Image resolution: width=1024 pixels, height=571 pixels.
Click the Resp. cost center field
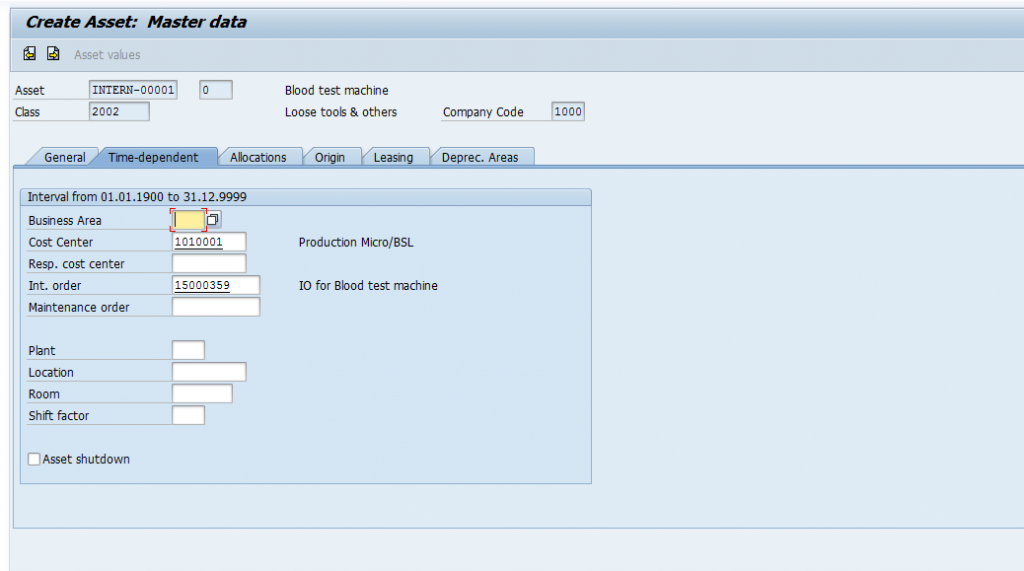pyautogui.click(x=209, y=263)
